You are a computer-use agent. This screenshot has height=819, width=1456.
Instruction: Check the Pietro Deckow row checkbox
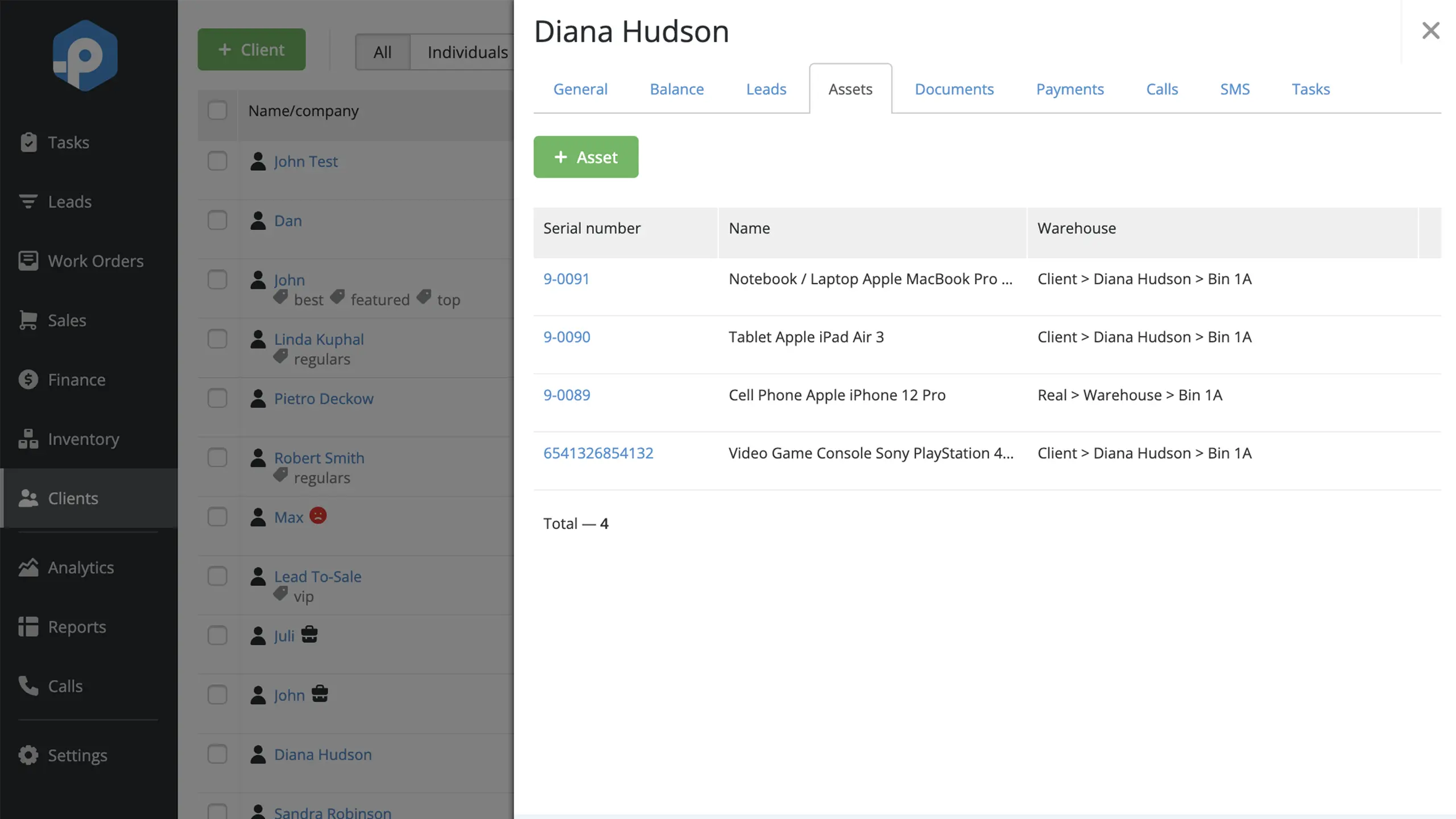(217, 398)
